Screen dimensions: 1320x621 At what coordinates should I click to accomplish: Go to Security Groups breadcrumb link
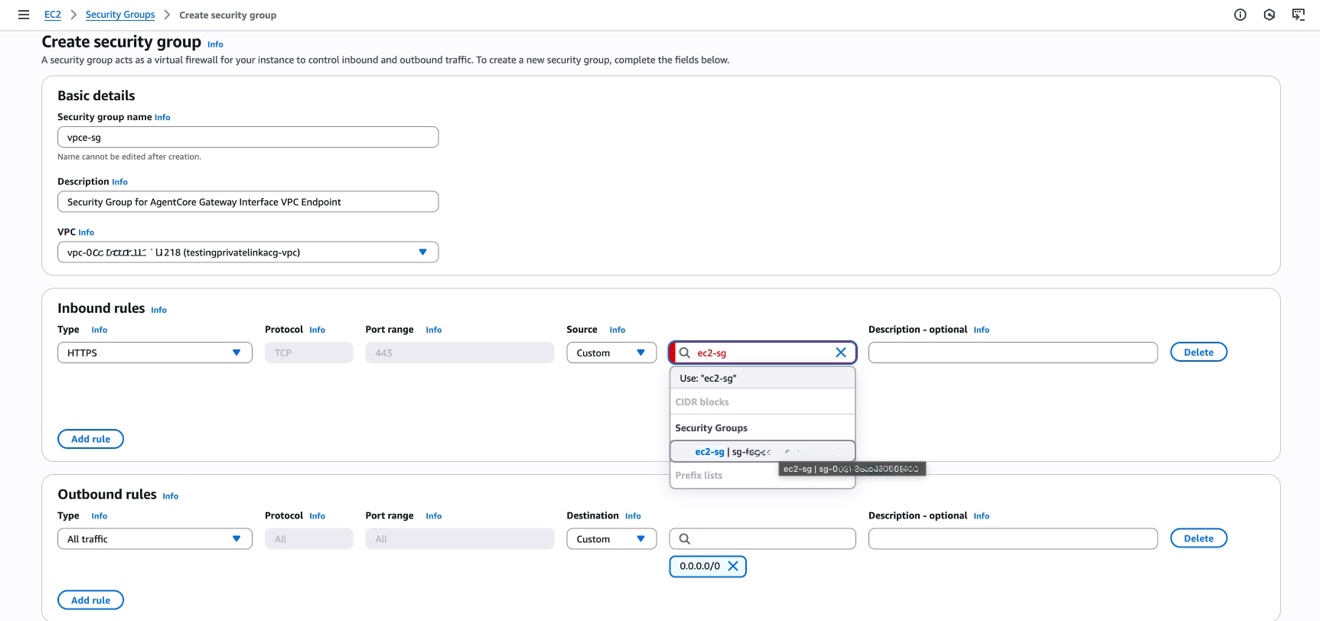click(x=120, y=15)
